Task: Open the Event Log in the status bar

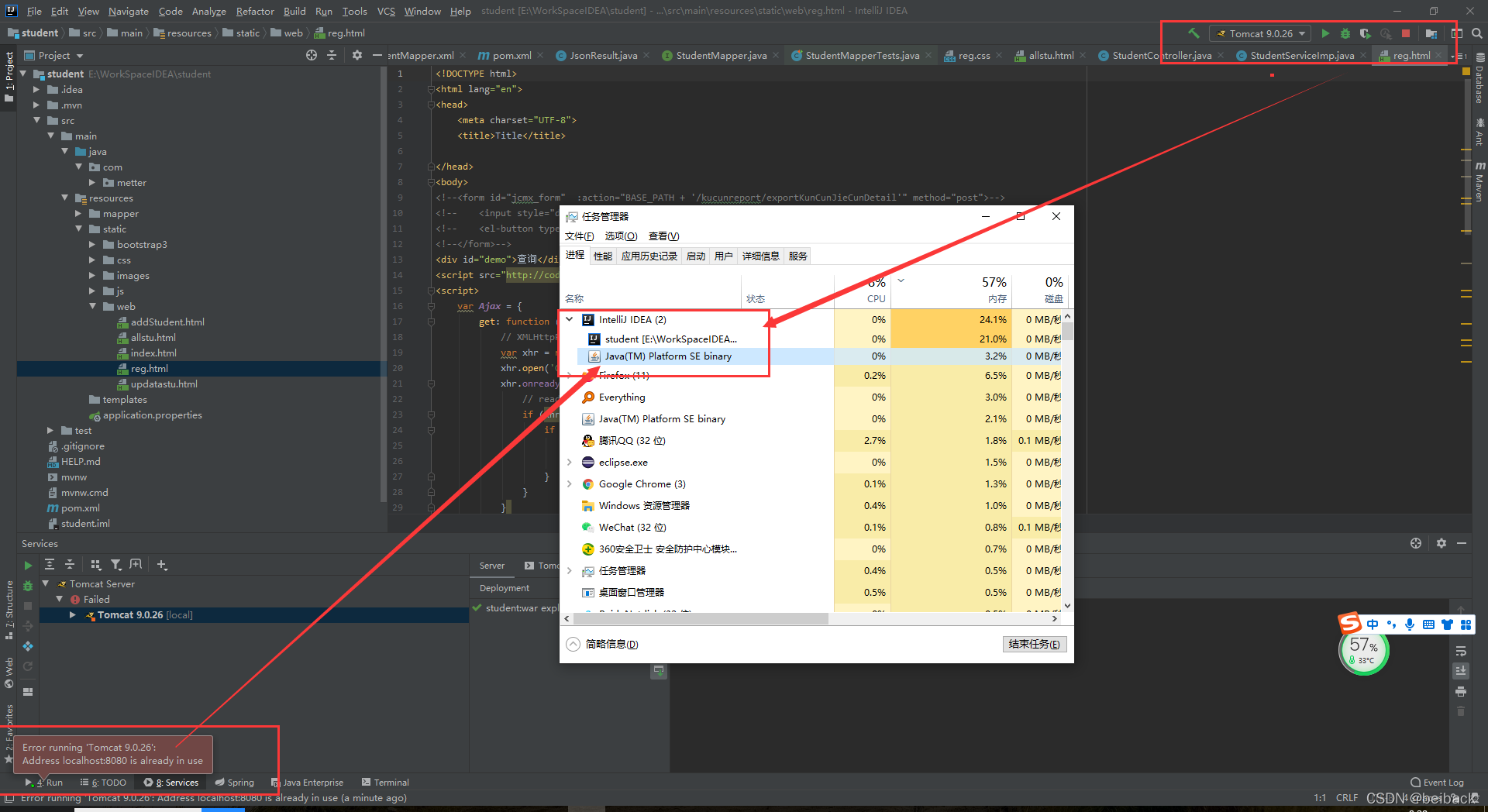Action: click(1437, 783)
